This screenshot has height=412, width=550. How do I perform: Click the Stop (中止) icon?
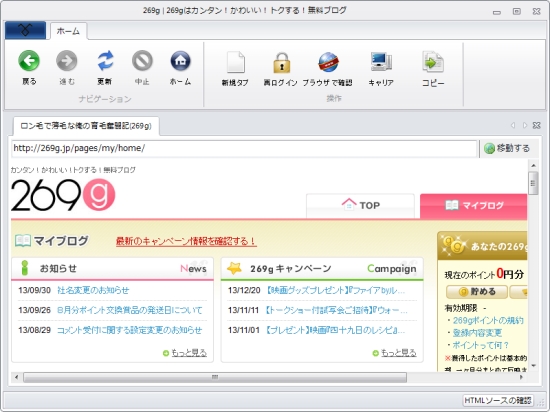click(142, 61)
